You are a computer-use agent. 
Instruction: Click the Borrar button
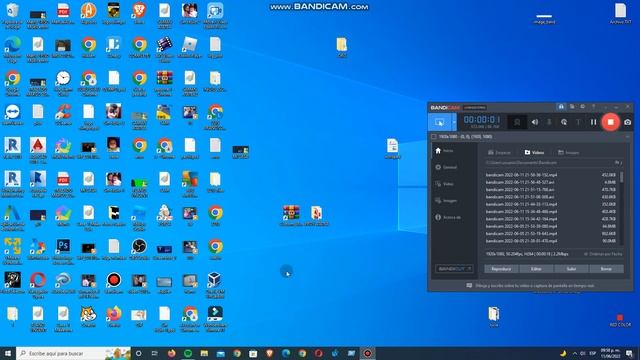[x=607, y=269]
